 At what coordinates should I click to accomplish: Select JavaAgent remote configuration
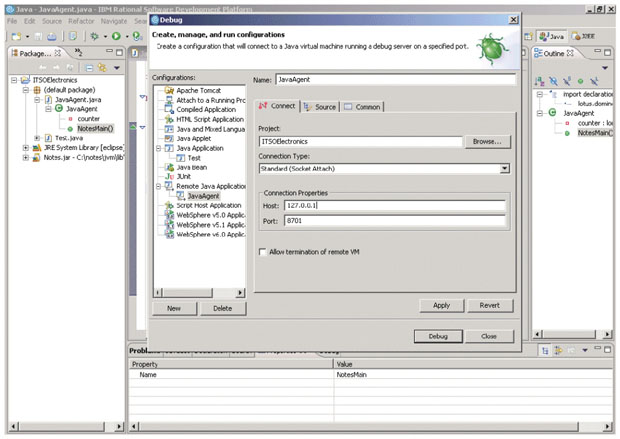pos(203,196)
